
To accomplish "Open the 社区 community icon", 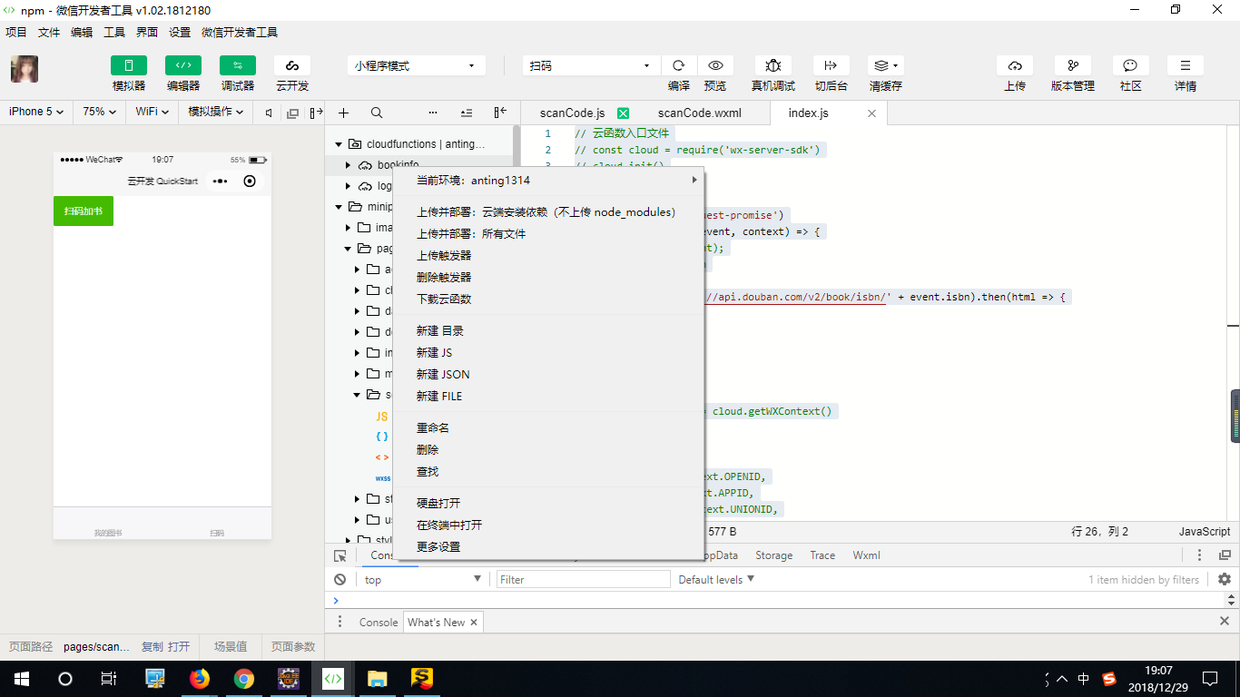I will pos(1130,65).
